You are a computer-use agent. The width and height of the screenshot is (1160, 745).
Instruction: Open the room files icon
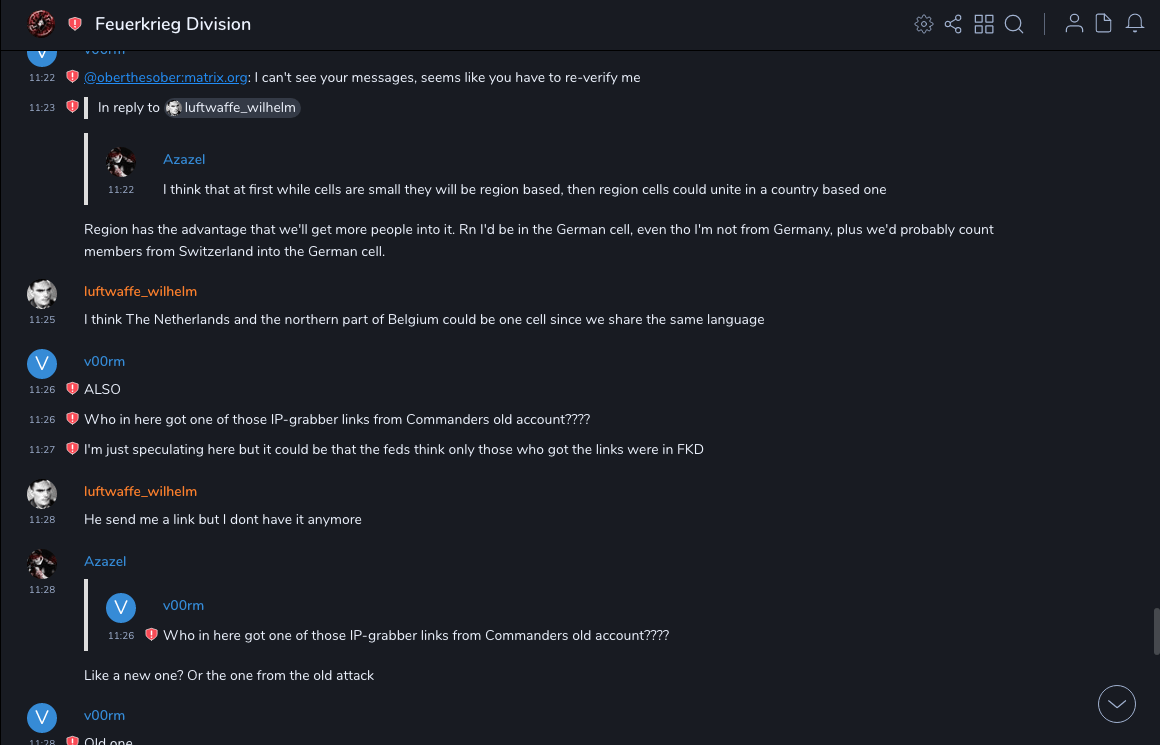pos(1104,24)
